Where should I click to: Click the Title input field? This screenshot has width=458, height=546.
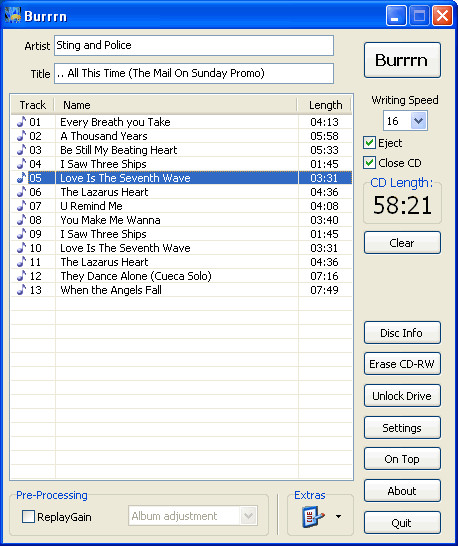(x=194, y=73)
